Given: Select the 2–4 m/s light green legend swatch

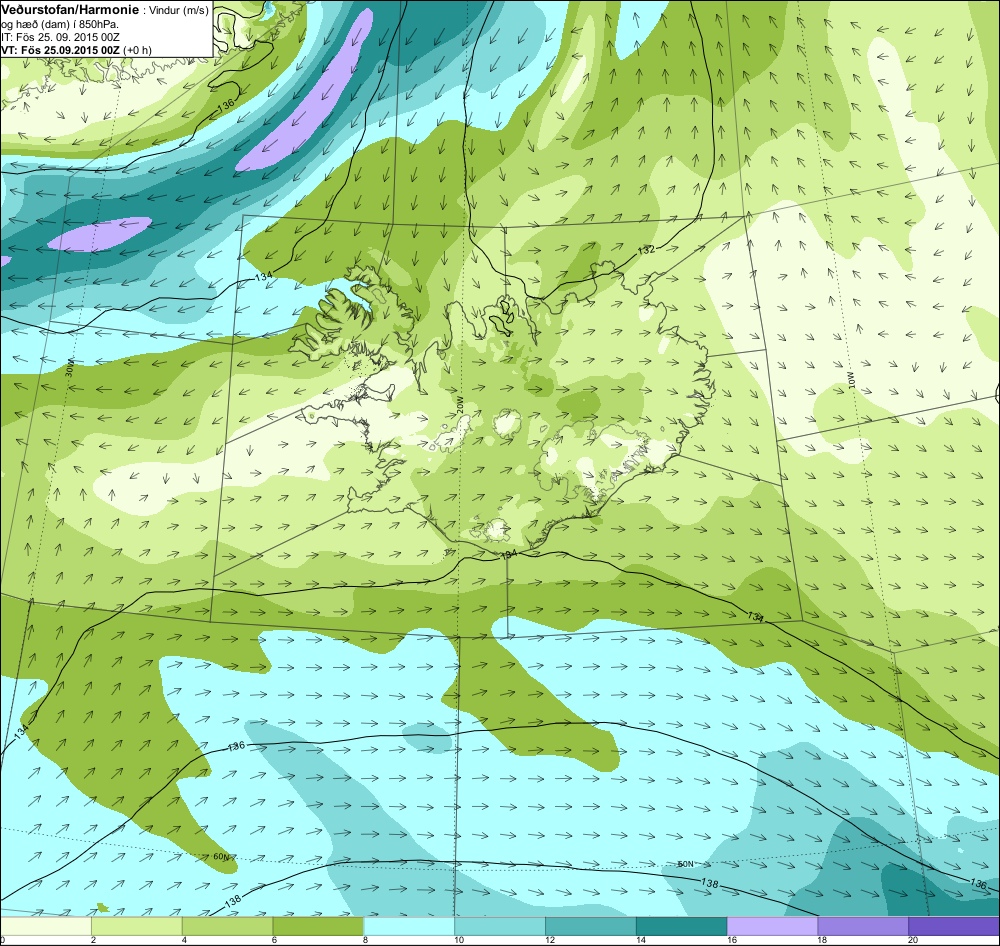Looking at the screenshot, I should click(x=137, y=926).
